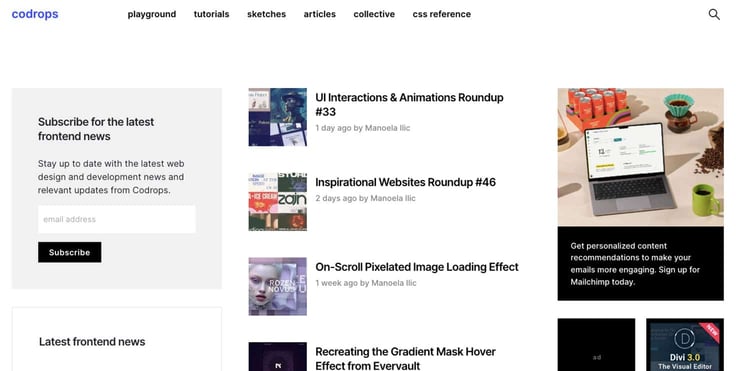
Task: Open the sketches menu item
Action: point(266,14)
